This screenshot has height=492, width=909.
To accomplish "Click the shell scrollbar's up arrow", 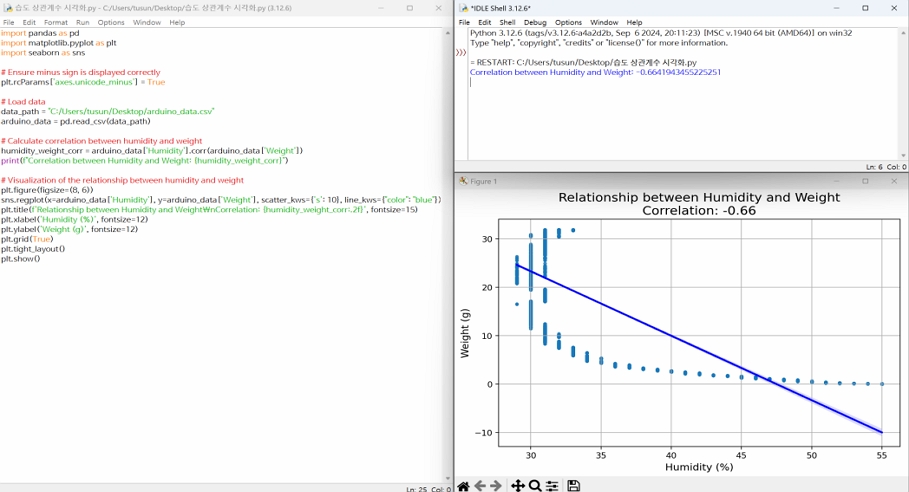I will 903,33.
